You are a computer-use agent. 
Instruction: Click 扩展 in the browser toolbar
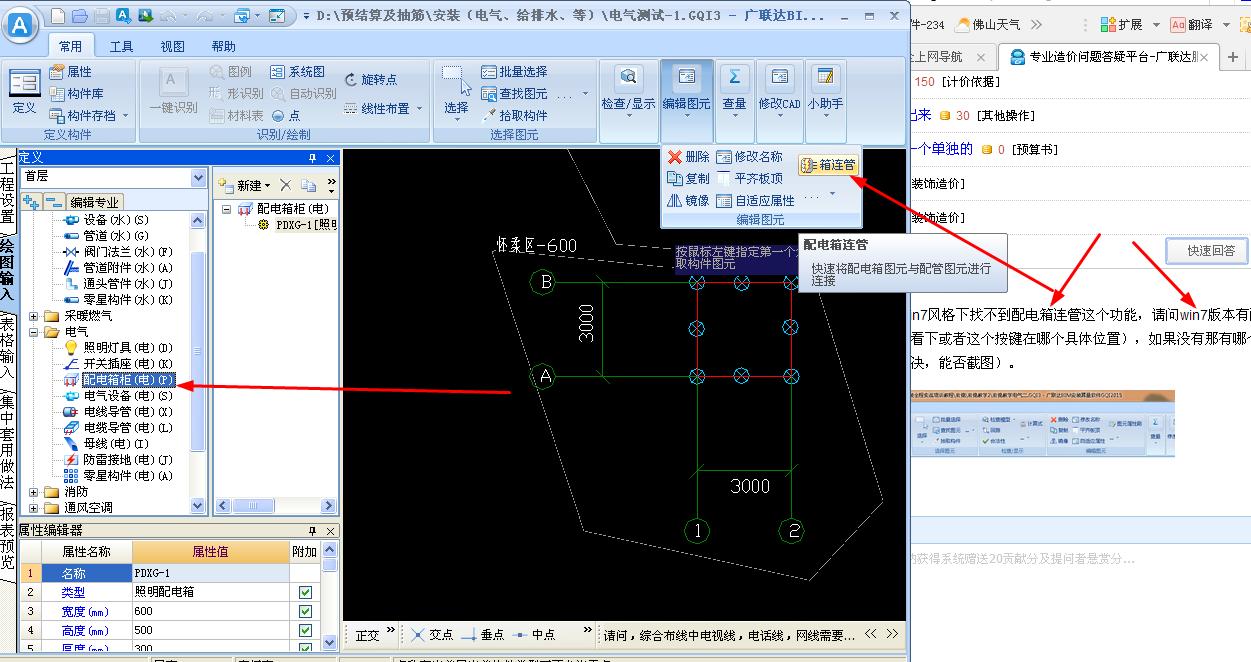click(1122, 24)
